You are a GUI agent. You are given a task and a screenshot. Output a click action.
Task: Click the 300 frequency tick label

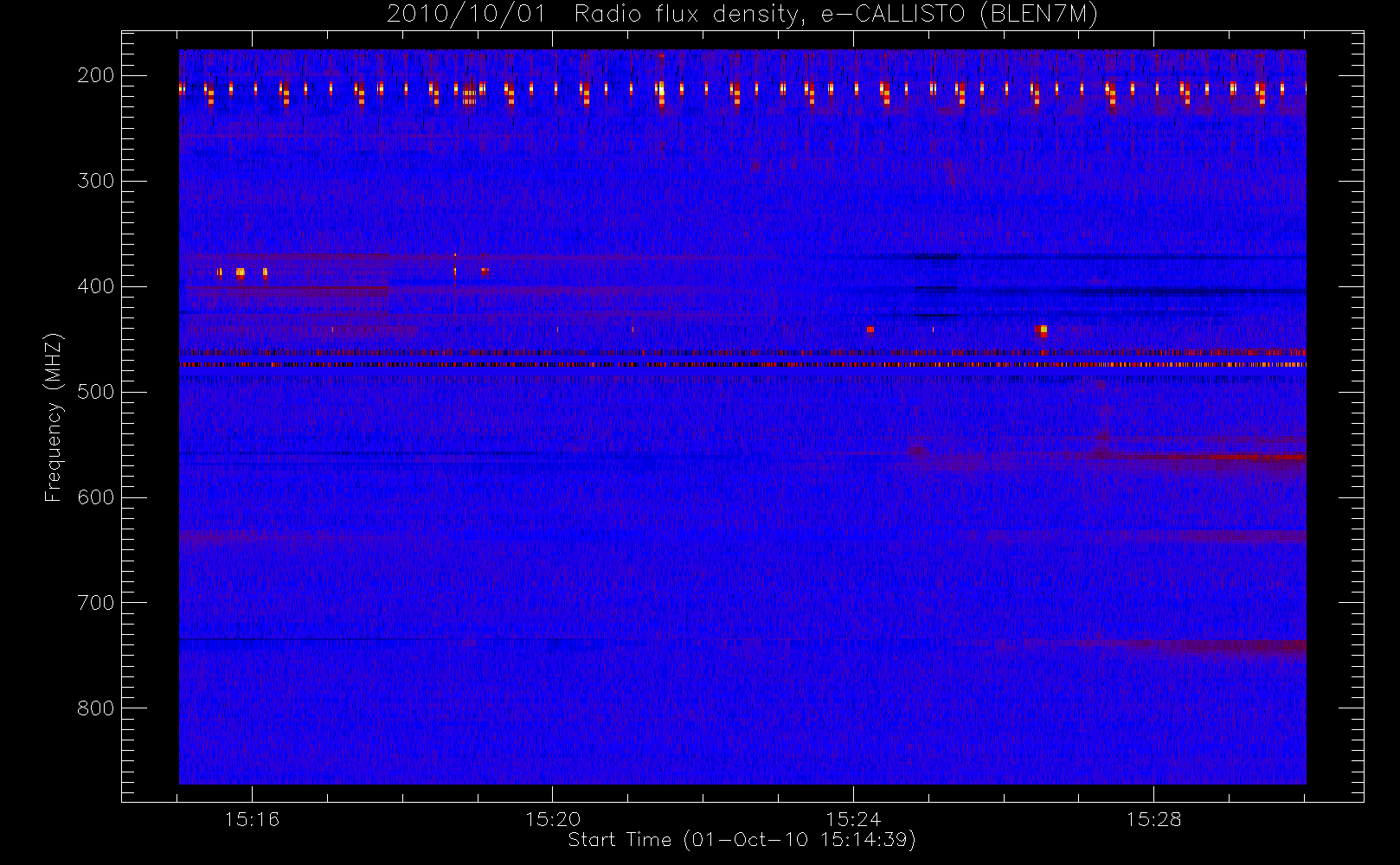(x=96, y=181)
